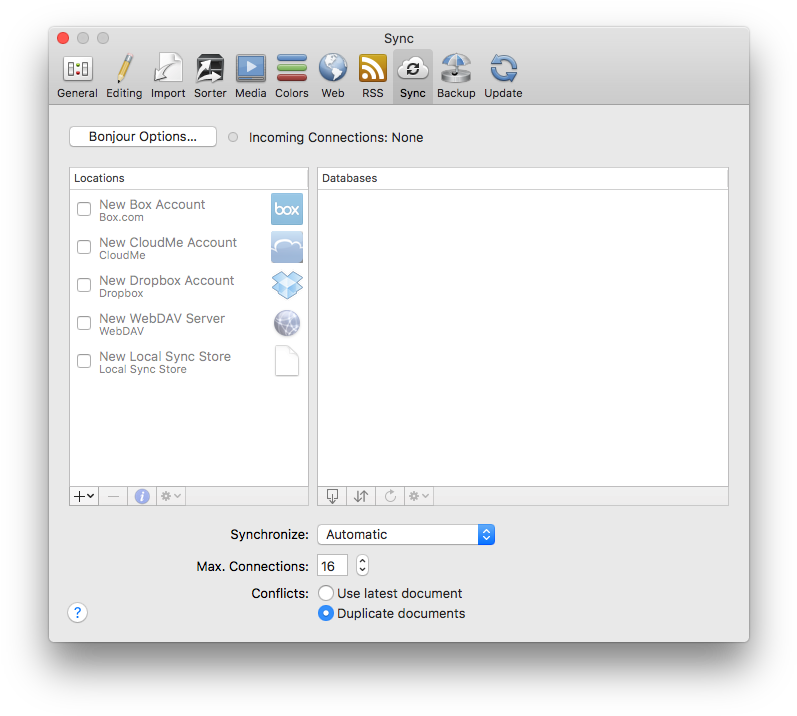
Task: Switch to the Web preferences tab
Action: 333,76
